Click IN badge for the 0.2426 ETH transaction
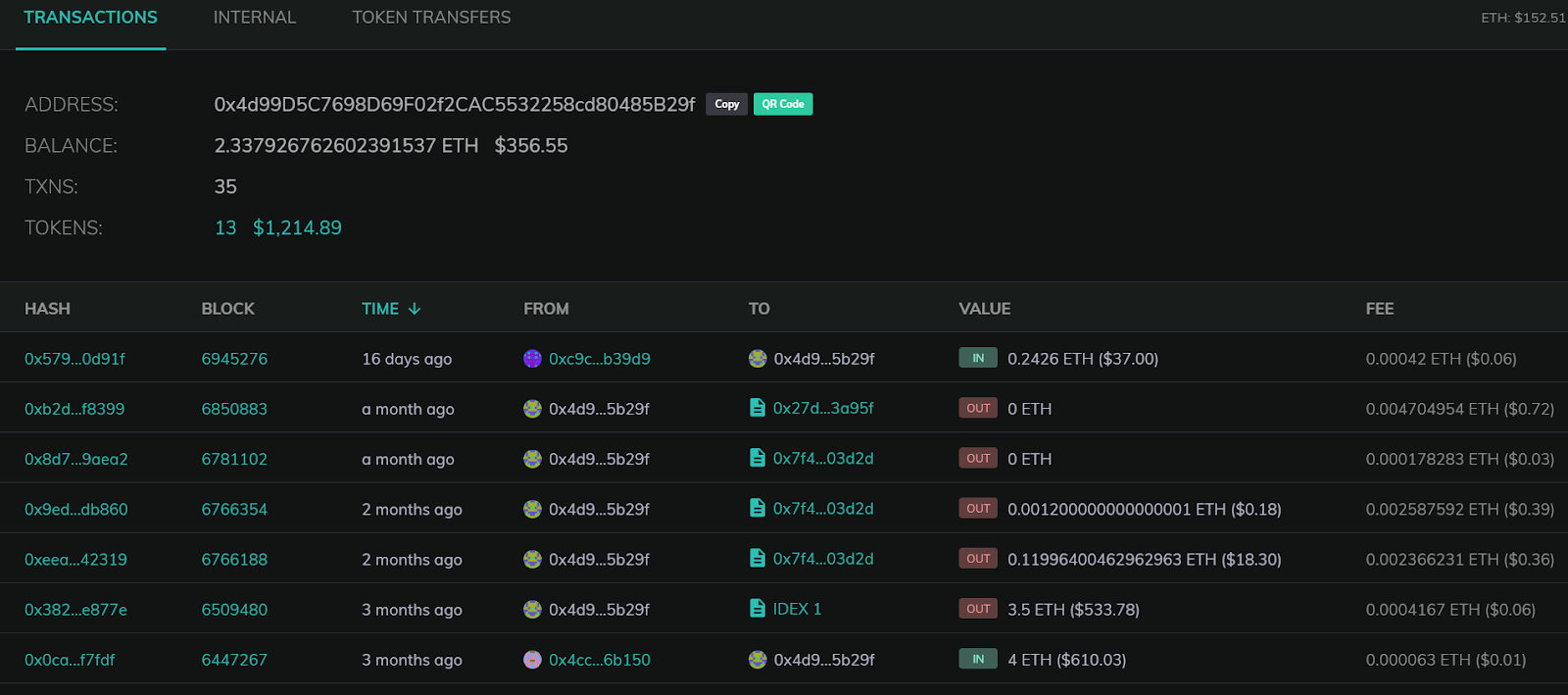This screenshot has height=695, width=1568. pos(978,358)
